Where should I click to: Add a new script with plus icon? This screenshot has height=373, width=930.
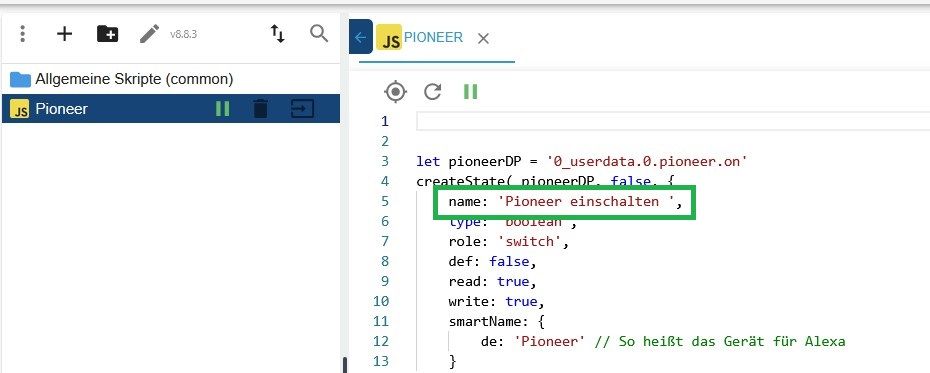click(64, 34)
